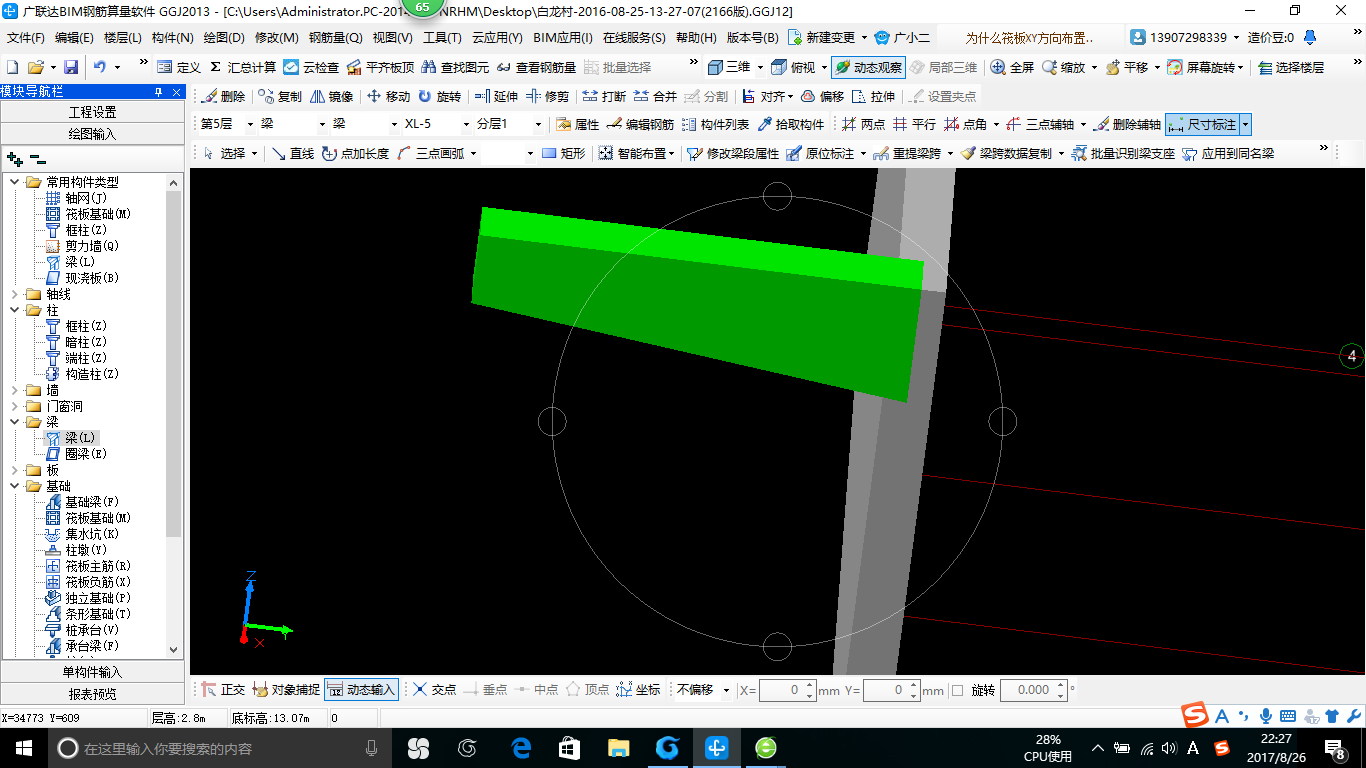Image resolution: width=1366 pixels, height=768 pixels.
Task: Open the 构件(N) menu
Action: (x=172, y=38)
